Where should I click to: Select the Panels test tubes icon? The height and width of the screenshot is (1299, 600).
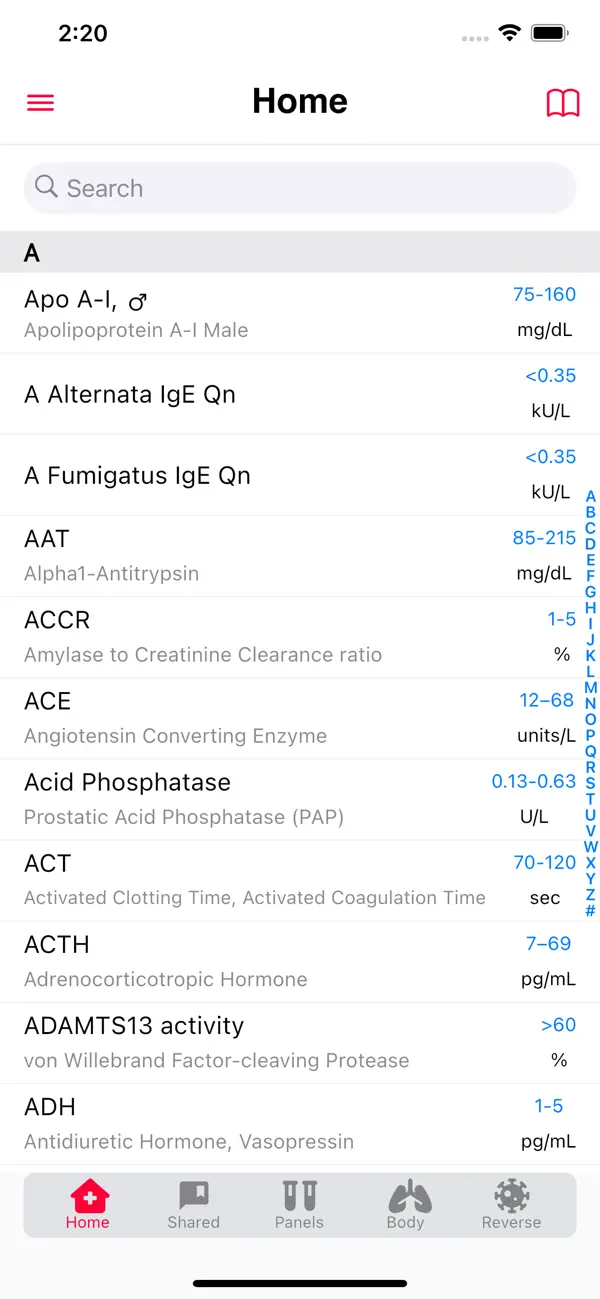click(299, 1195)
